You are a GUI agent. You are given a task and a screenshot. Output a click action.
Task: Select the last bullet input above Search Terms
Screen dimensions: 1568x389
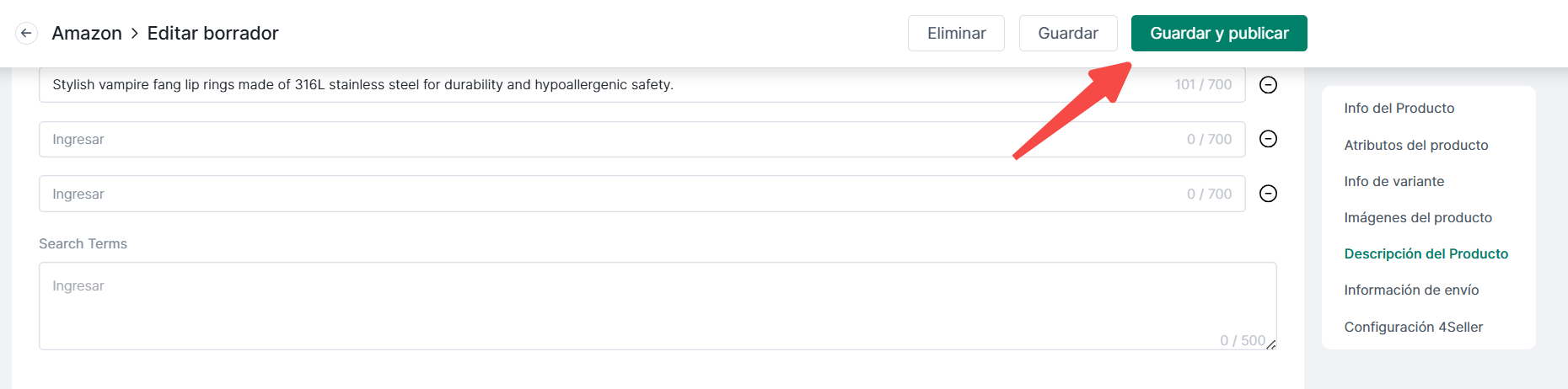pyautogui.click(x=590, y=194)
